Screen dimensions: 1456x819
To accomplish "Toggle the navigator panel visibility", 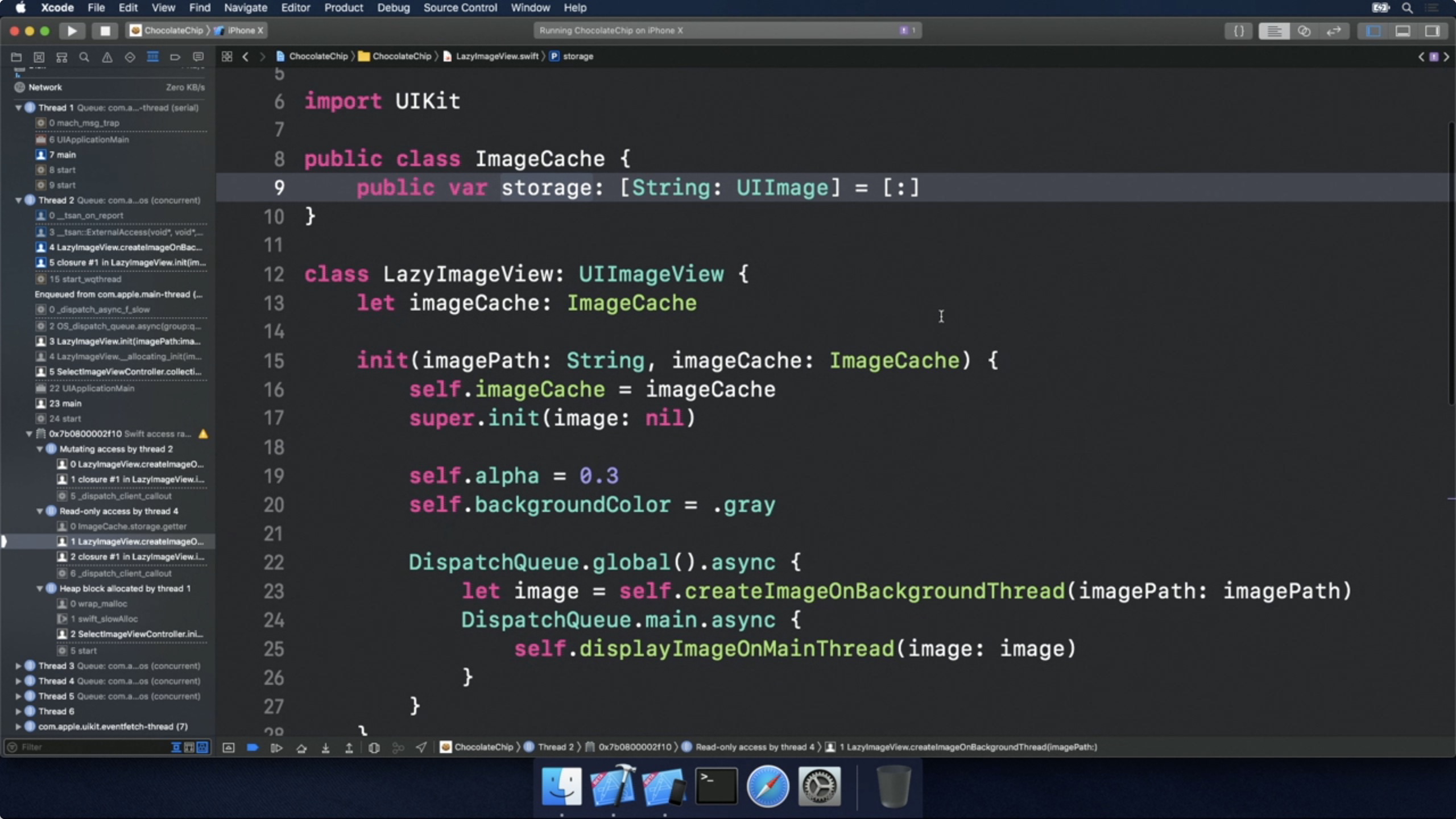I will coord(1373,31).
